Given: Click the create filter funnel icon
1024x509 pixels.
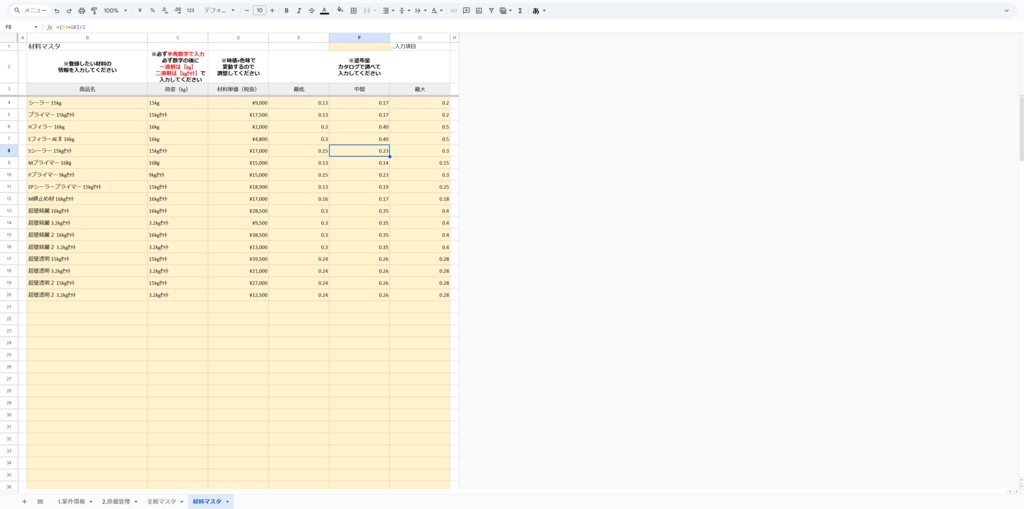Looking at the screenshot, I should 491,10.
